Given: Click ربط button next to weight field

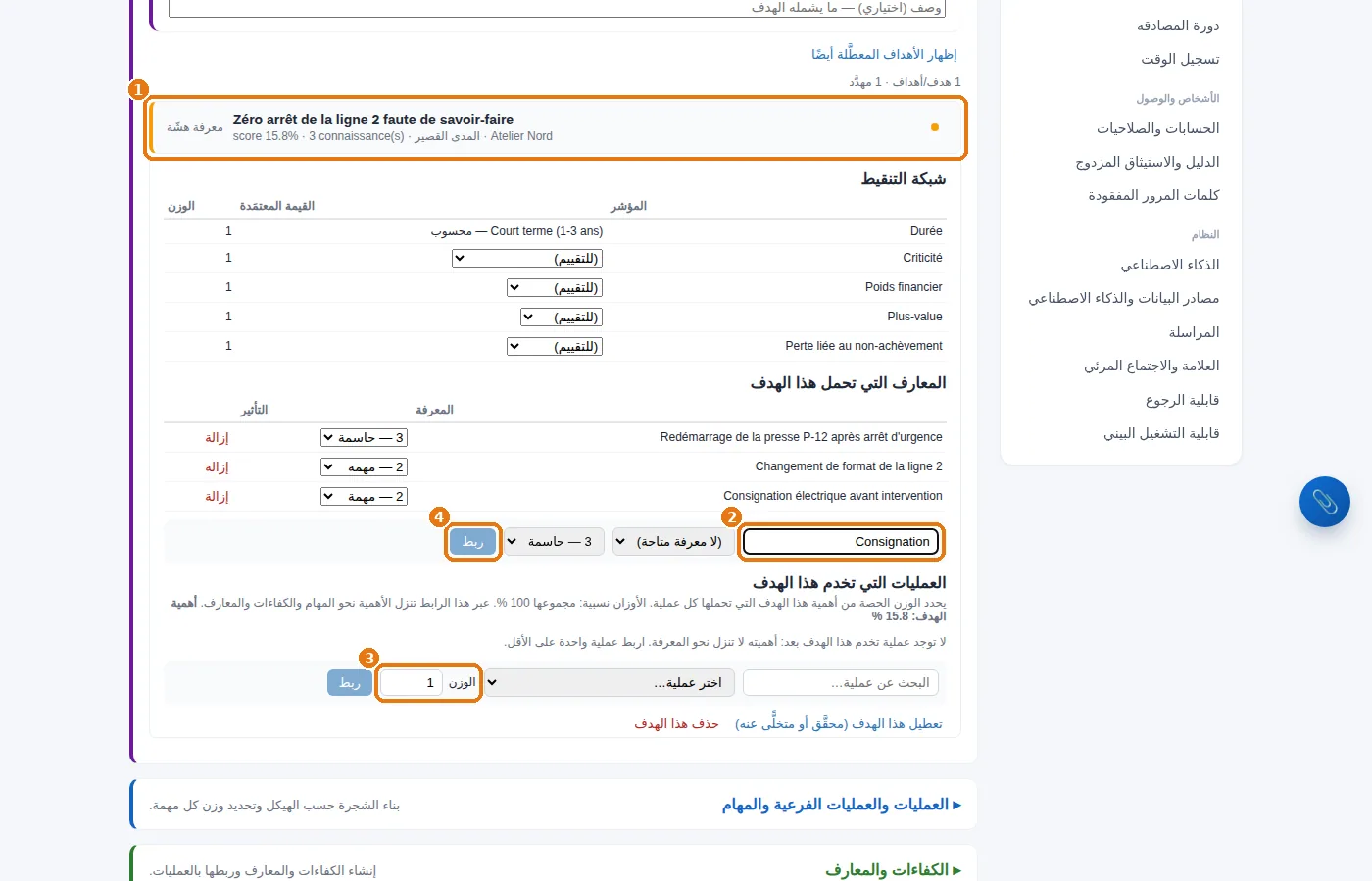Looking at the screenshot, I should click(x=350, y=683).
